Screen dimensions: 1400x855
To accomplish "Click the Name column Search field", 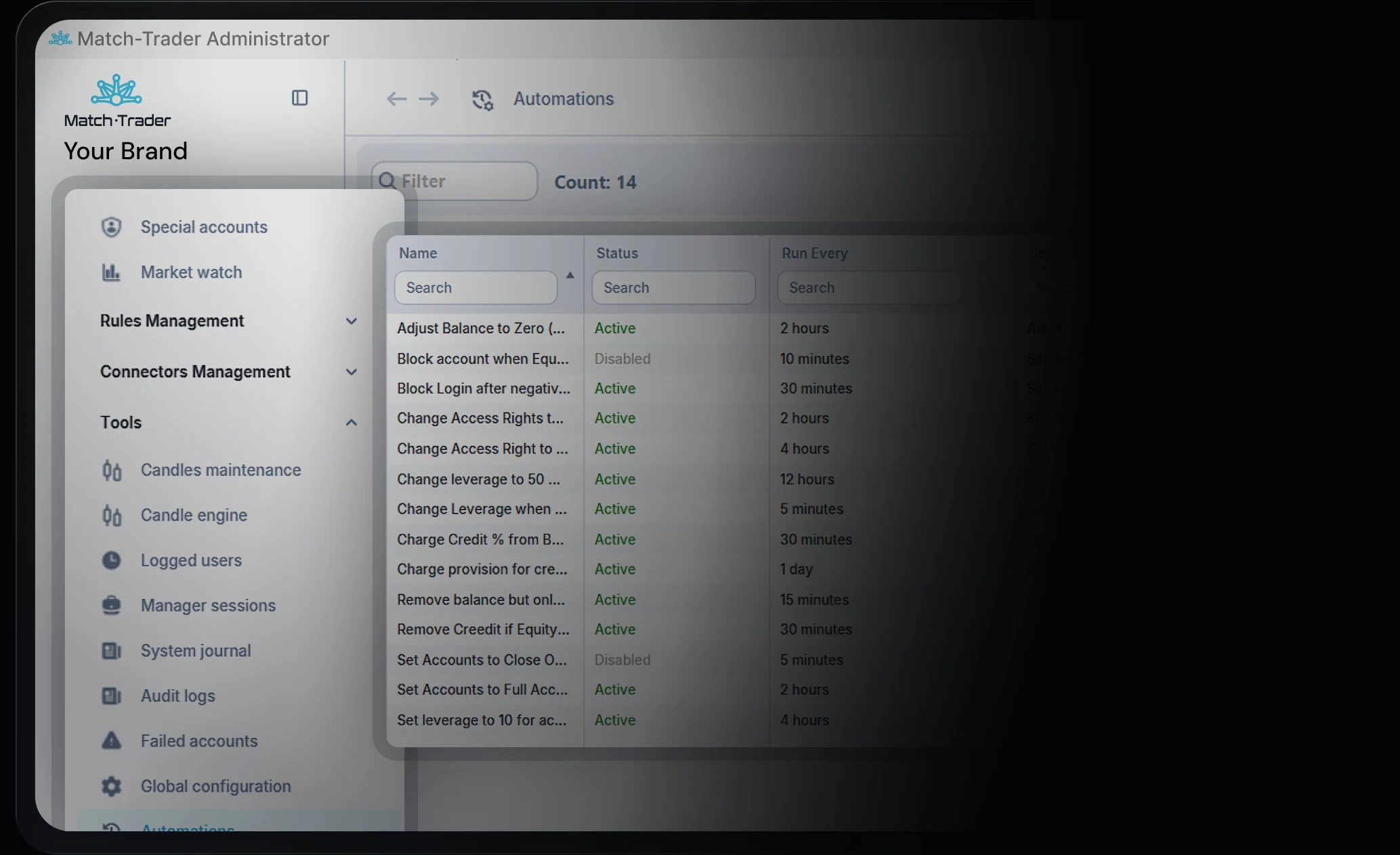I will (475, 288).
